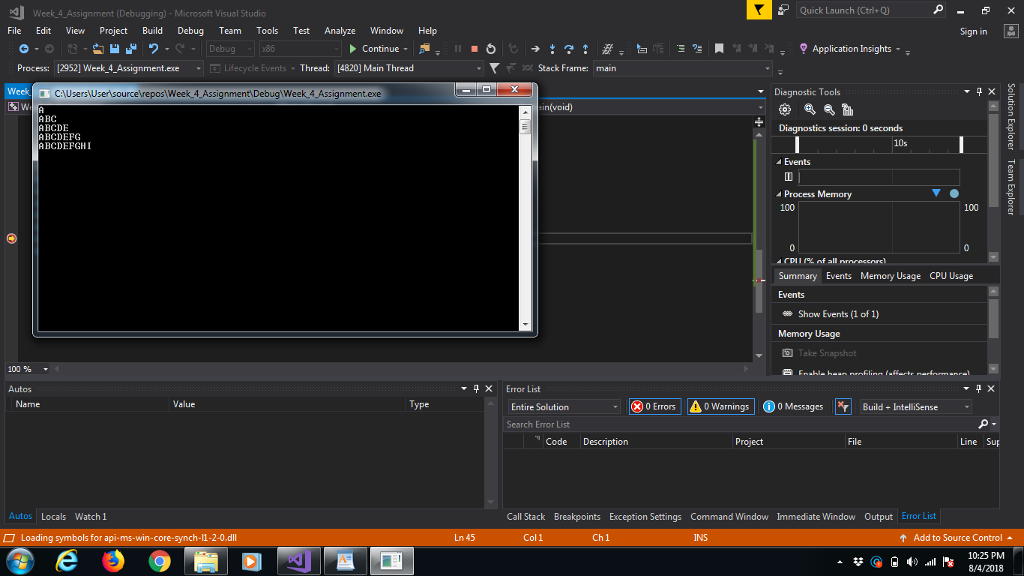
Task: Toggle the 0 Errors filter
Action: (x=654, y=406)
